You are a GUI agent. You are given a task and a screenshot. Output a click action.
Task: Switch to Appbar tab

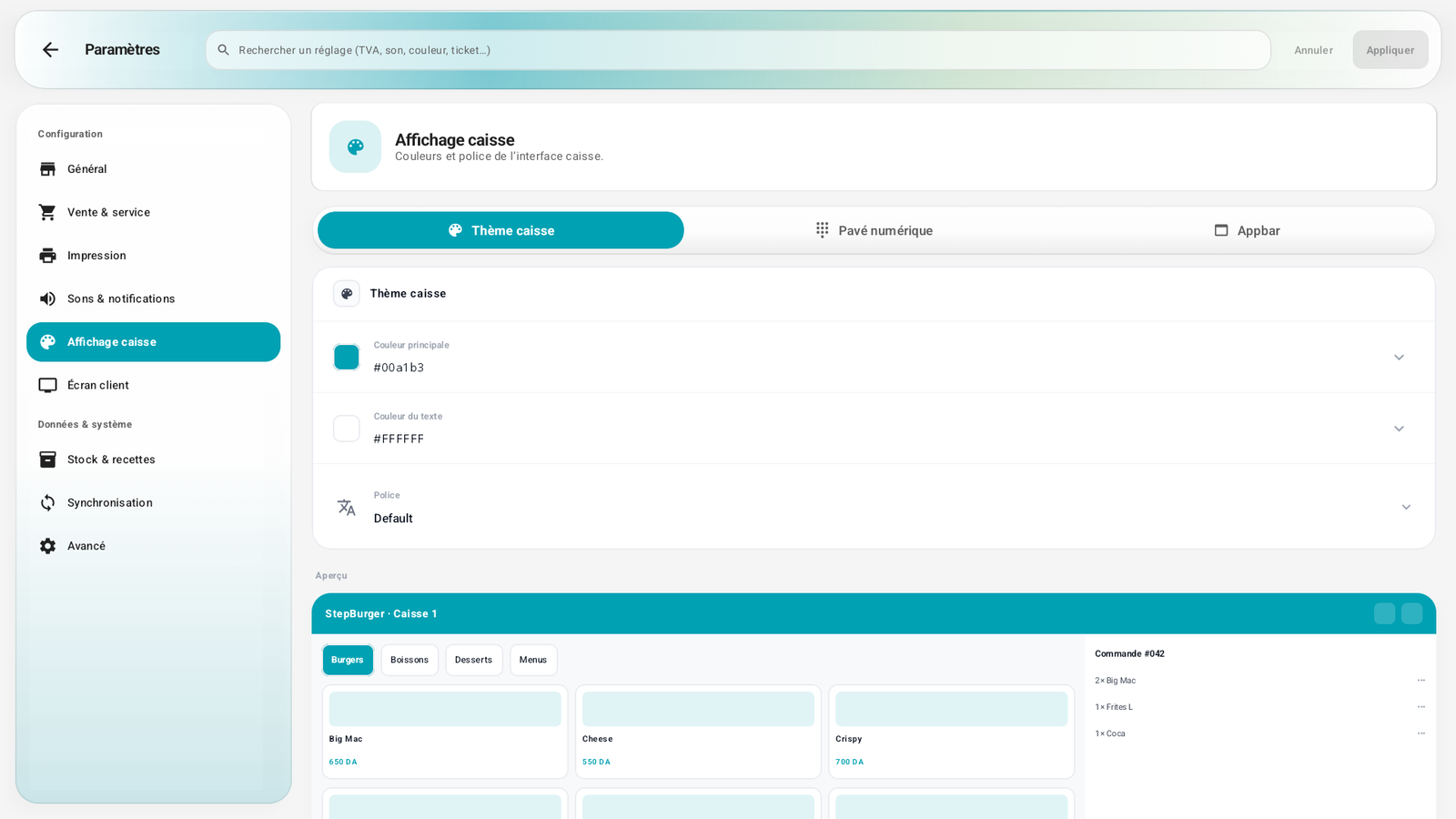click(1247, 230)
